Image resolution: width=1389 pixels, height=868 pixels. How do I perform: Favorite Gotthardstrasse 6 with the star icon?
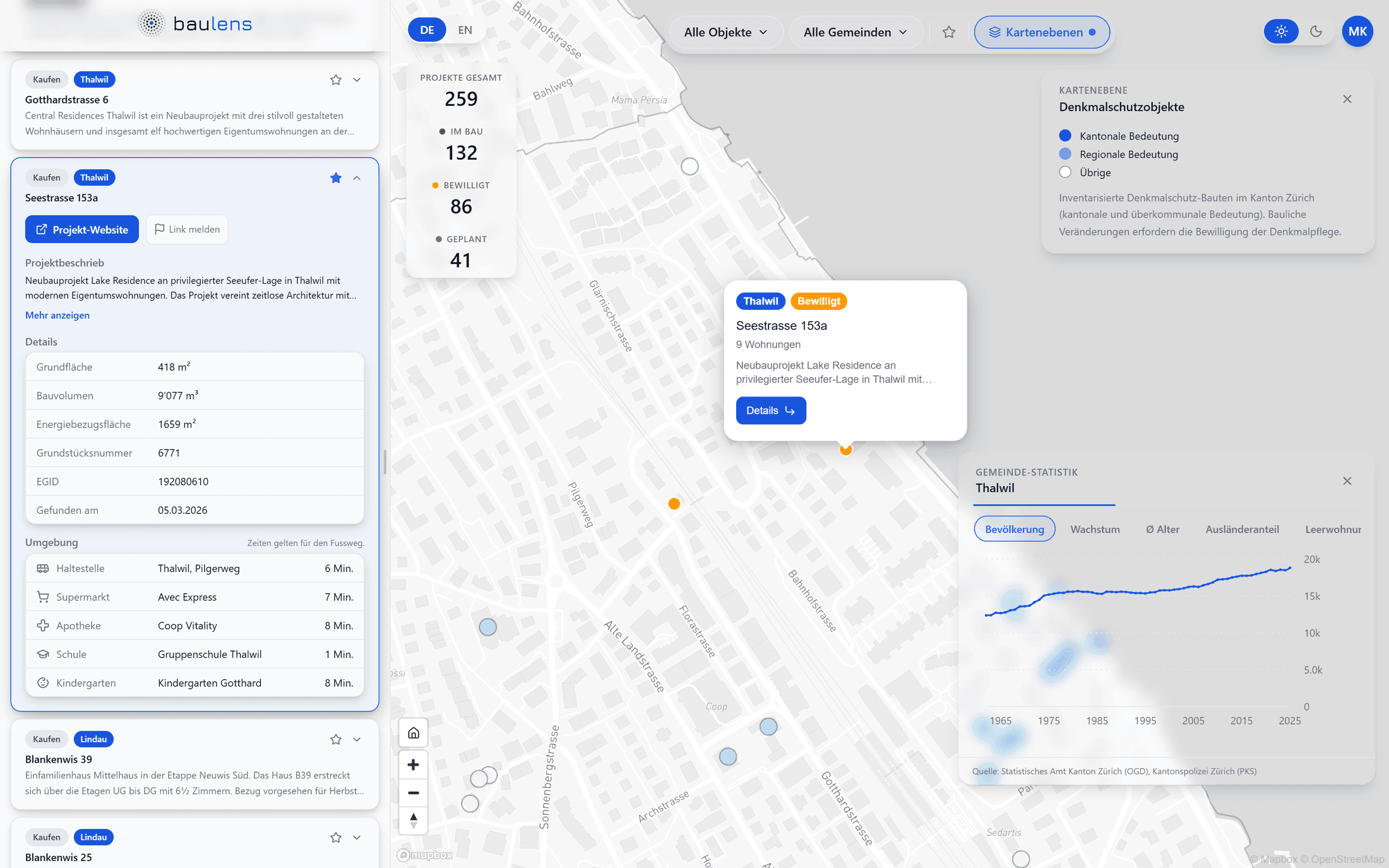pyautogui.click(x=336, y=80)
